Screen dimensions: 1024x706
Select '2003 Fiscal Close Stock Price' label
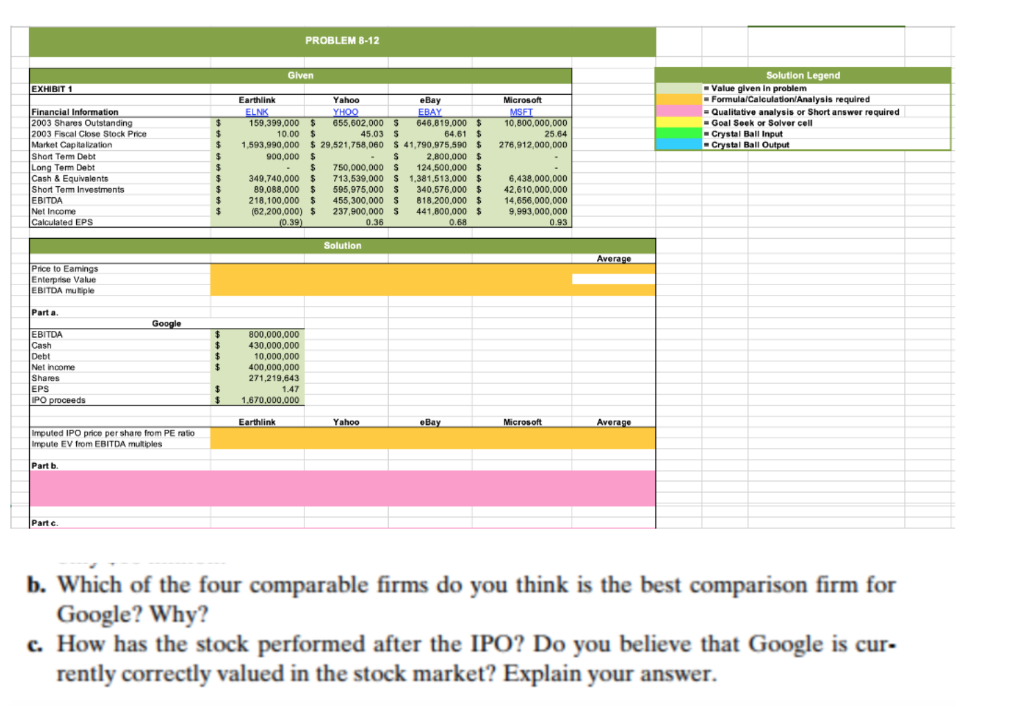click(89, 134)
